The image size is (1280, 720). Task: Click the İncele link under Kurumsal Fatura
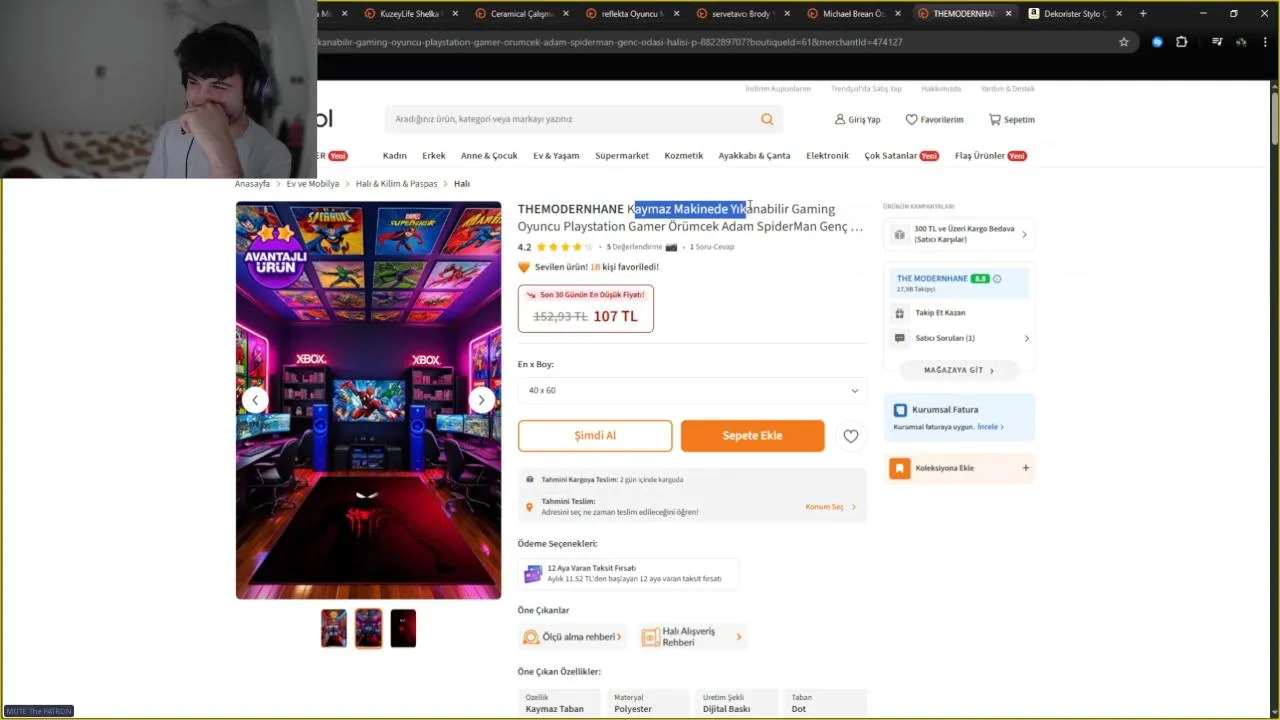(x=990, y=427)
